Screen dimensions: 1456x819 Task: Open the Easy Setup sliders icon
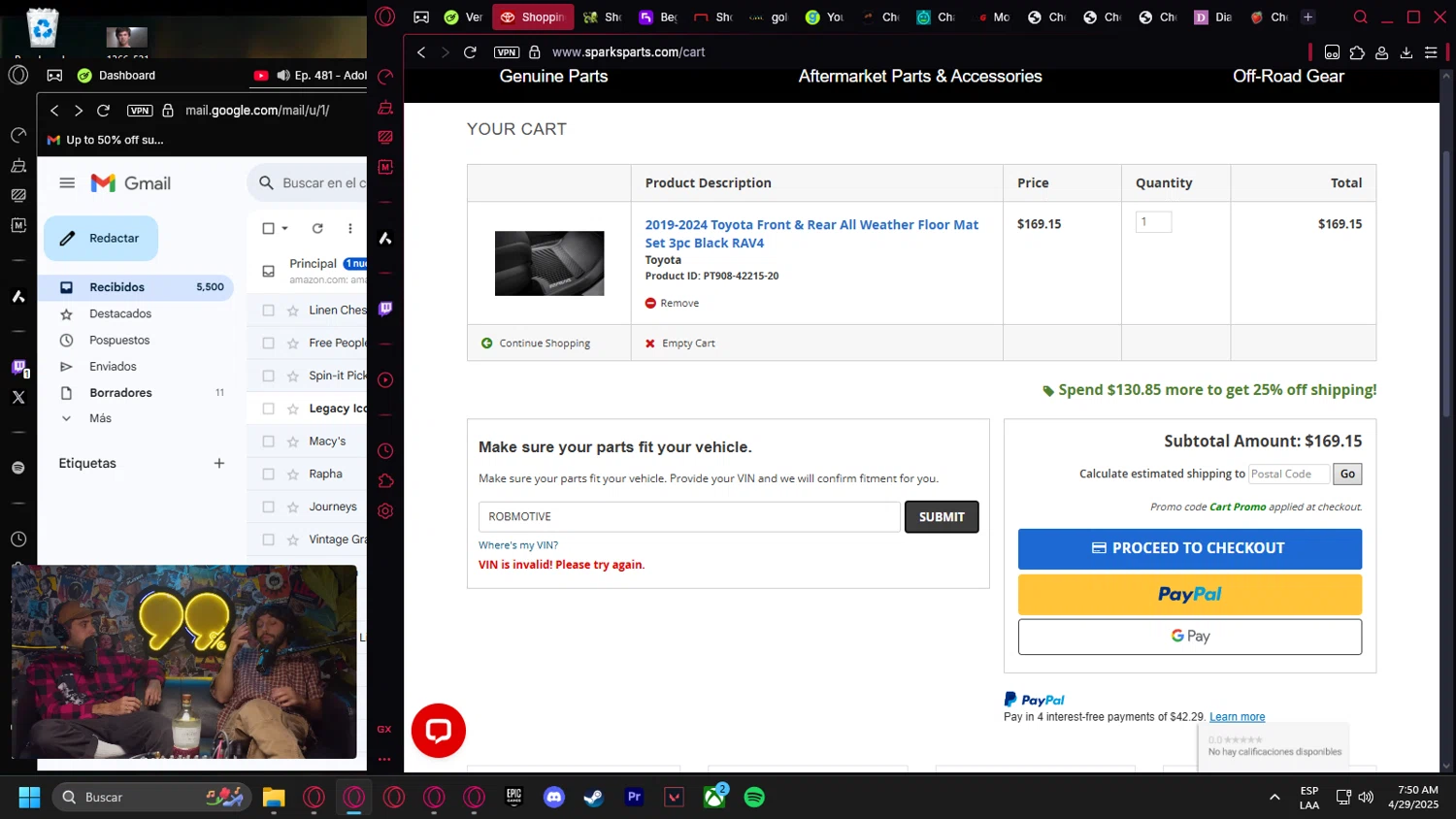point(1431,52)
